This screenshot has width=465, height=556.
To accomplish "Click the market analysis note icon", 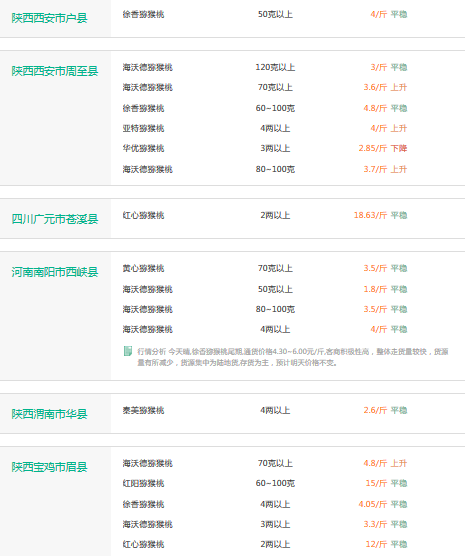I will point(128,351).
